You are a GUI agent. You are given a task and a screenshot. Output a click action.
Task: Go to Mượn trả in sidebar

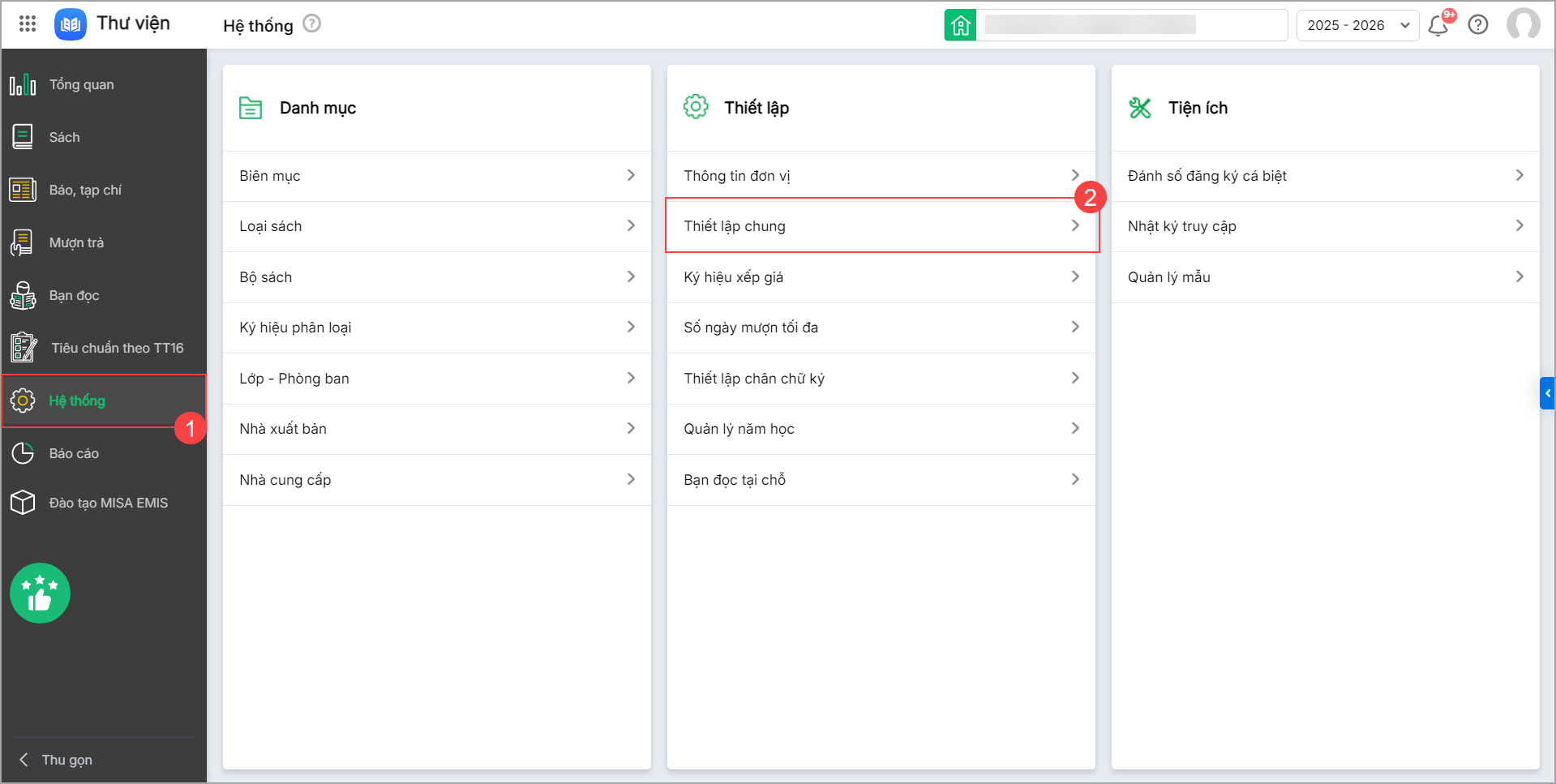tap(76, 242)
